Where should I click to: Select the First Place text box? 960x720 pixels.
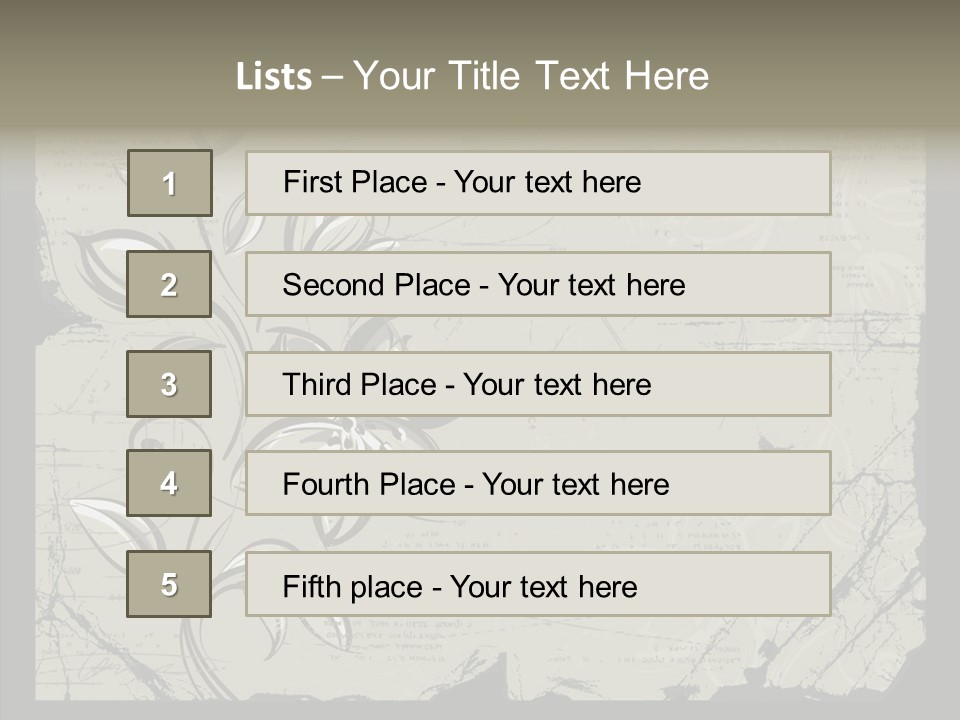click(x=538, y=183)
